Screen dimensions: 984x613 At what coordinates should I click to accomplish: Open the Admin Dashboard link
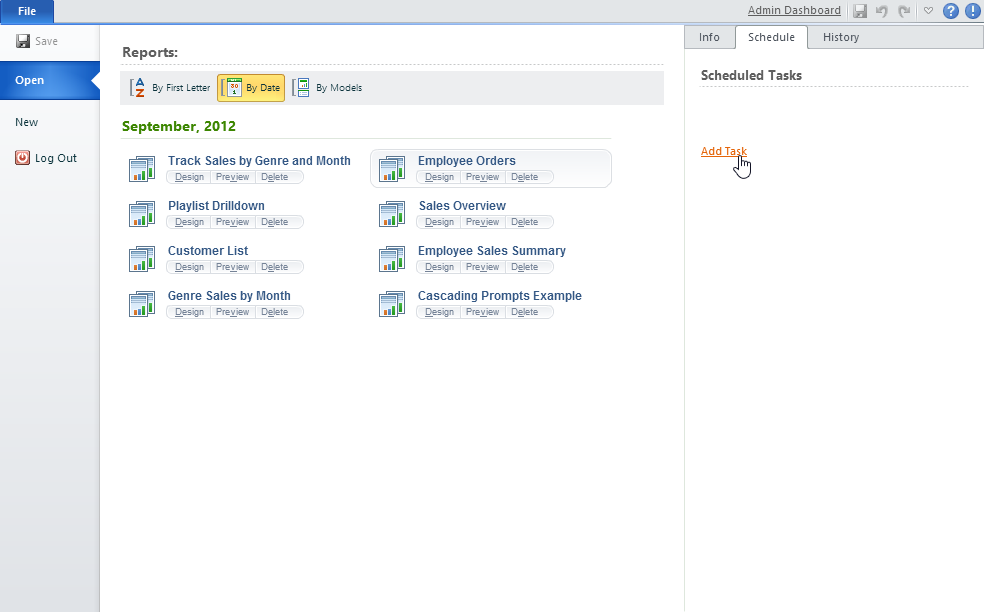[794, 10]
